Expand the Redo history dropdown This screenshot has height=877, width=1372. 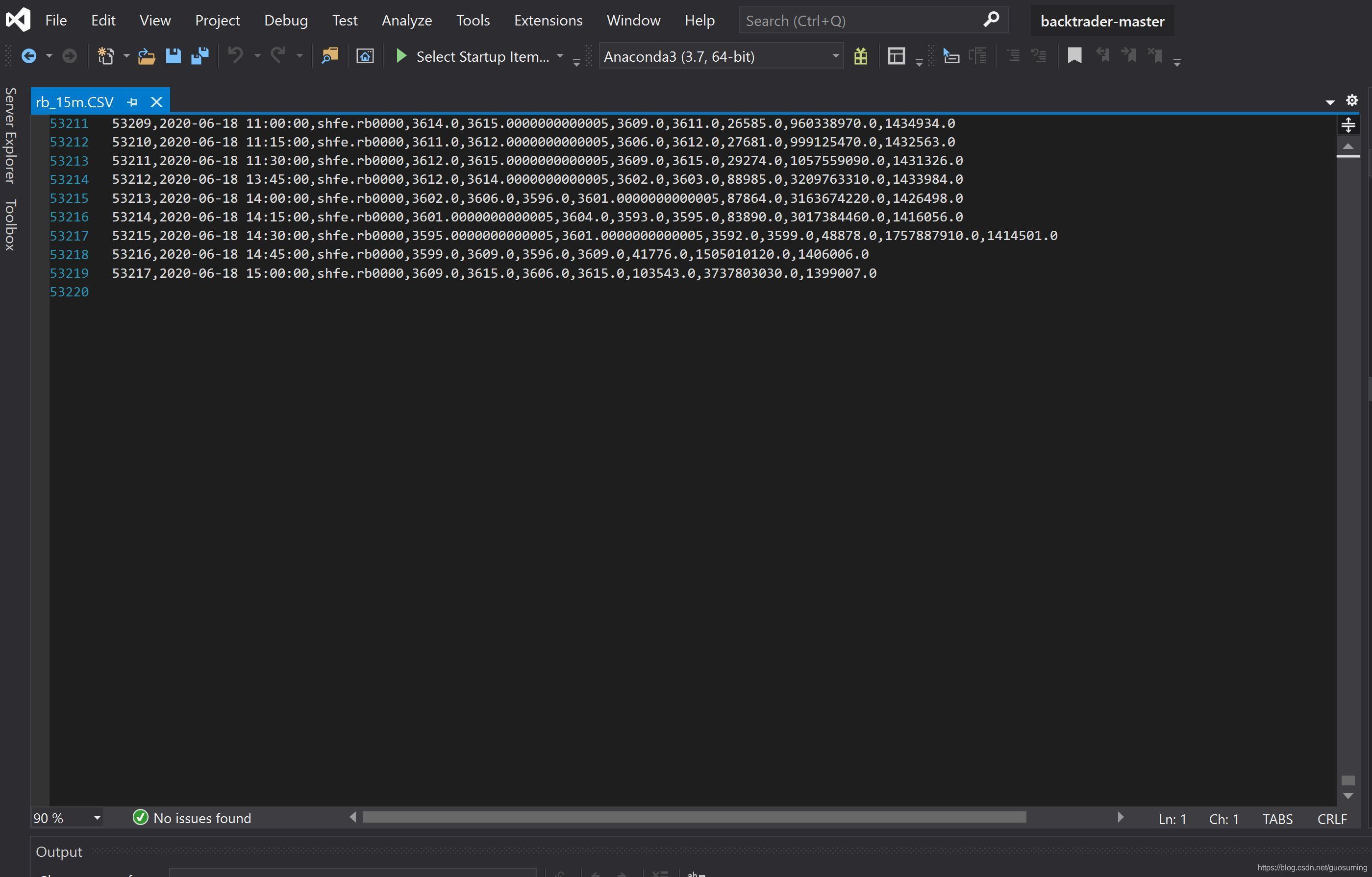299,56
